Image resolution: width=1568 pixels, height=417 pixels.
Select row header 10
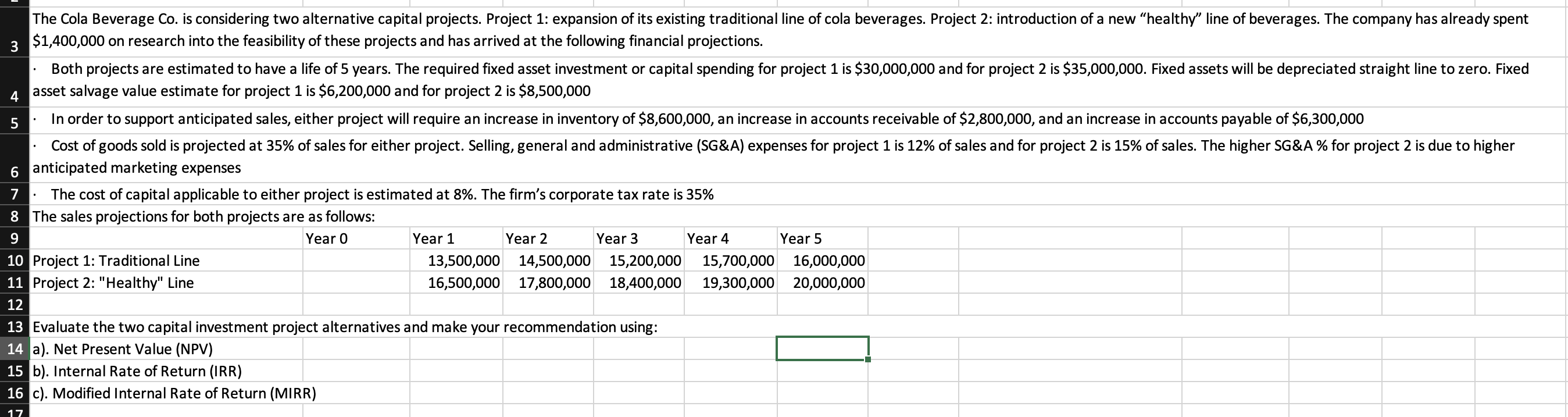14,261
